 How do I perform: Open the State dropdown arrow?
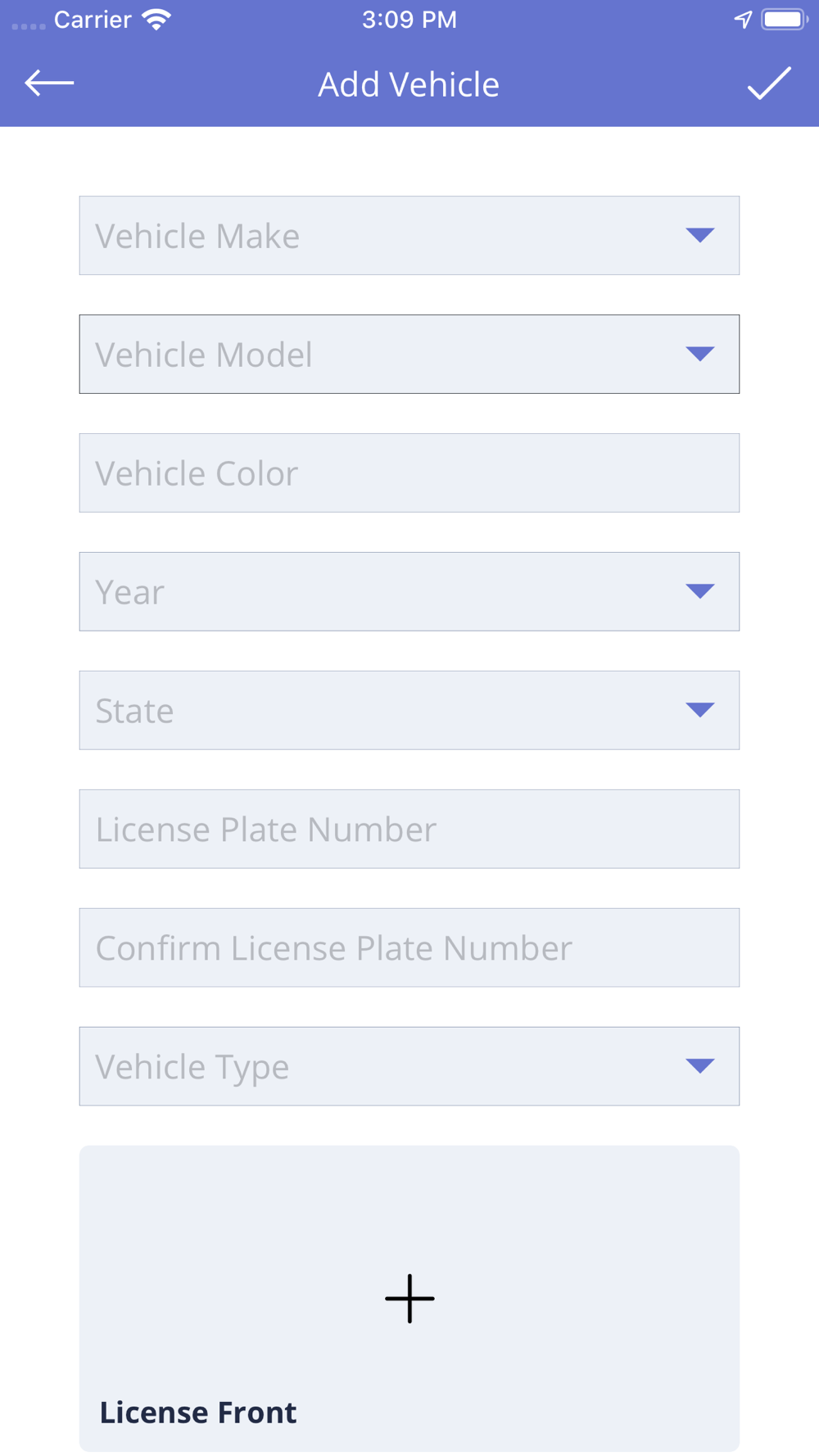pyautogui.click(x=700, y=710)
